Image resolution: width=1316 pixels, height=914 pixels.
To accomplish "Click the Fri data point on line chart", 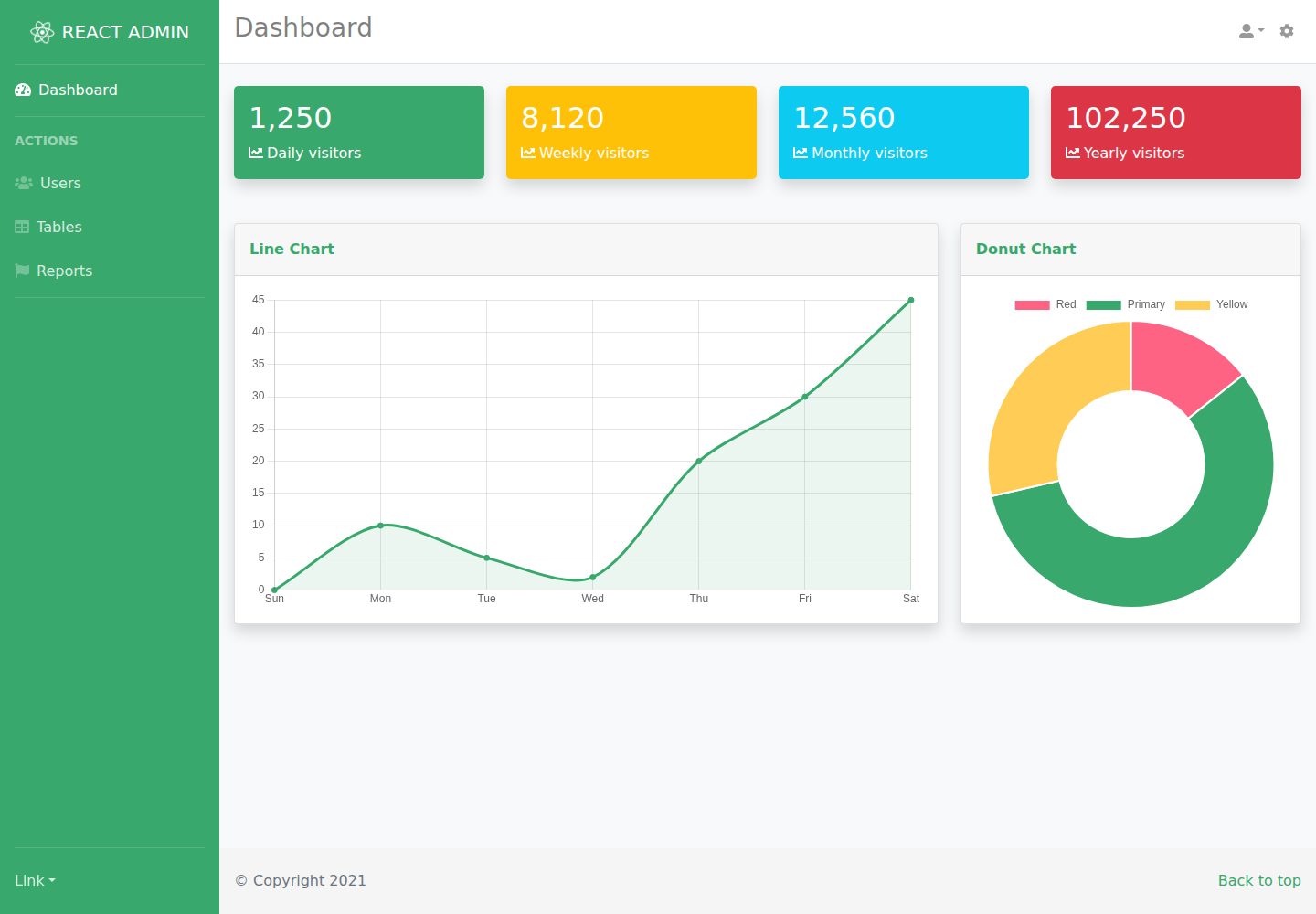I will click(805, 397).
